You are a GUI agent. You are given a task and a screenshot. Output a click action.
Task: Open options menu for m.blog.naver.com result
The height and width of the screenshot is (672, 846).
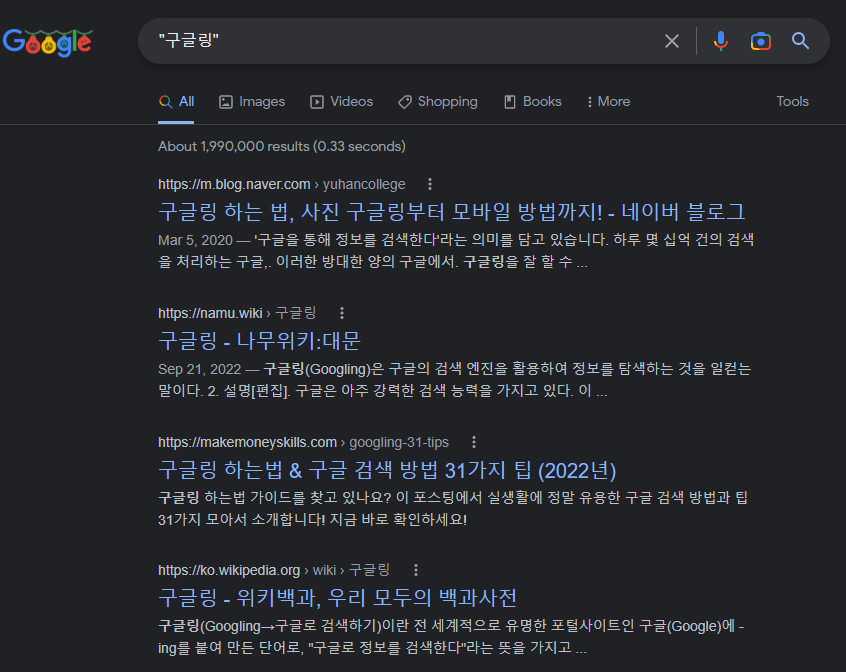point(429,184)
